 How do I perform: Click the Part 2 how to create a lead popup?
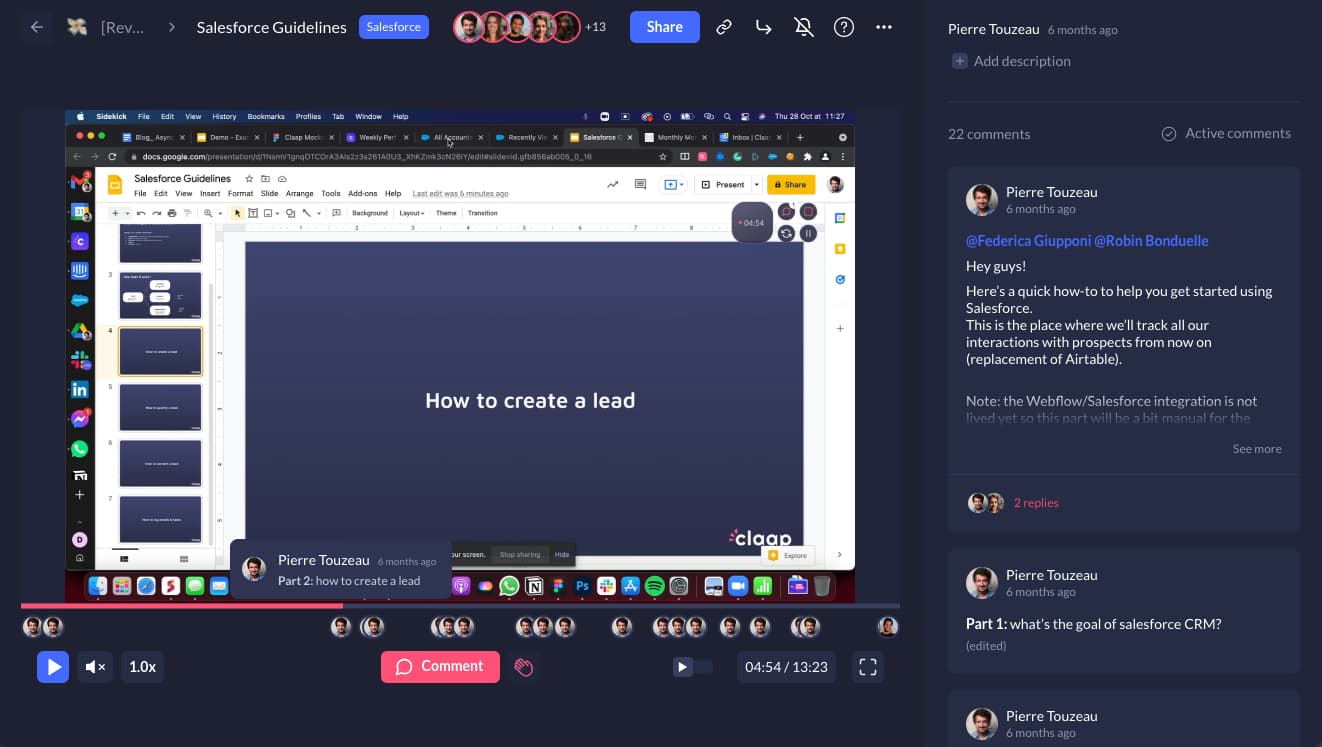click(x=341, y=570)
